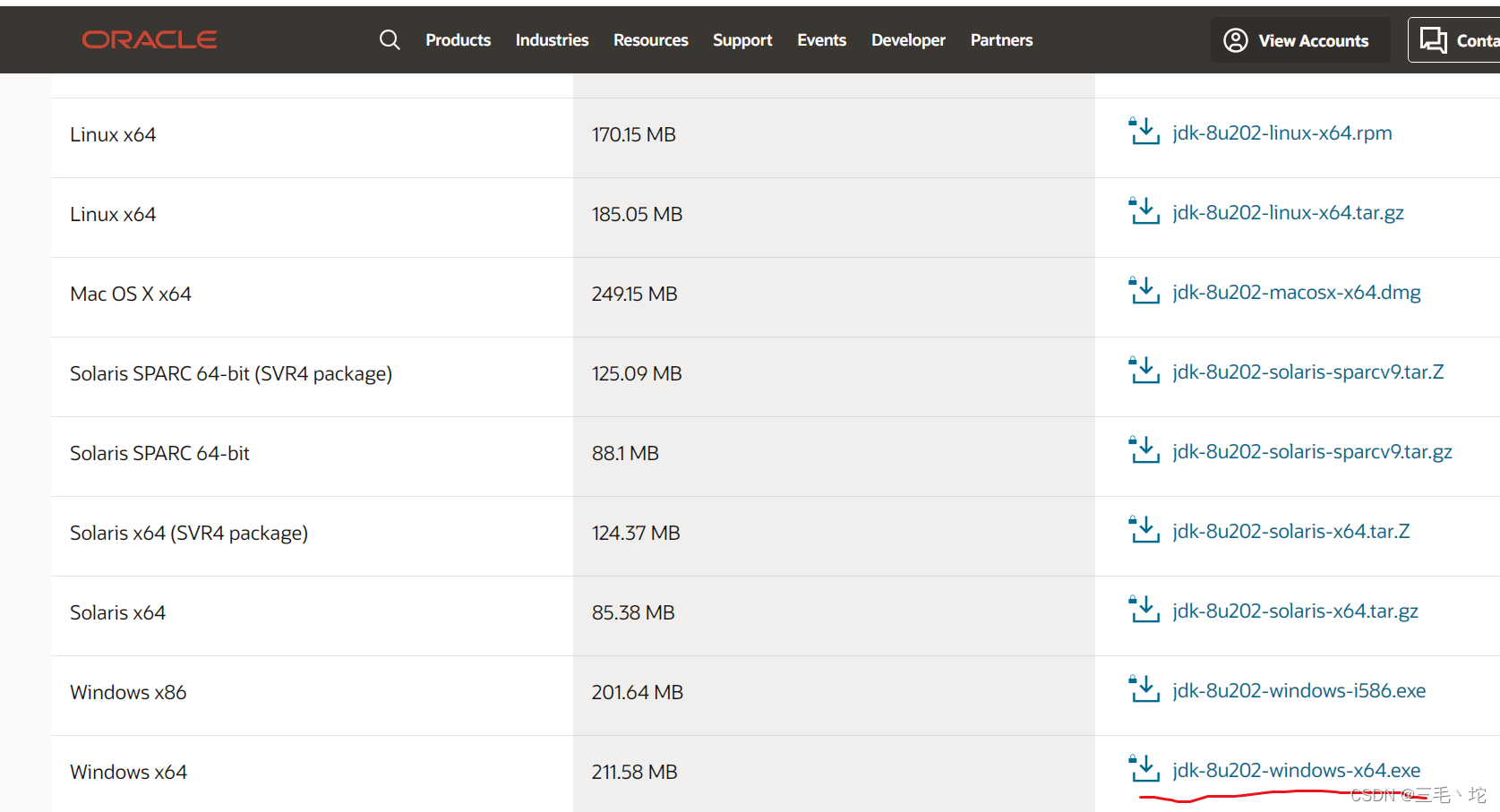The width and height of the screenshot is (1500, 812).
Task: Download jdk-8u202-windows-i586.exe link
Action: click(x=1299, y=691)
